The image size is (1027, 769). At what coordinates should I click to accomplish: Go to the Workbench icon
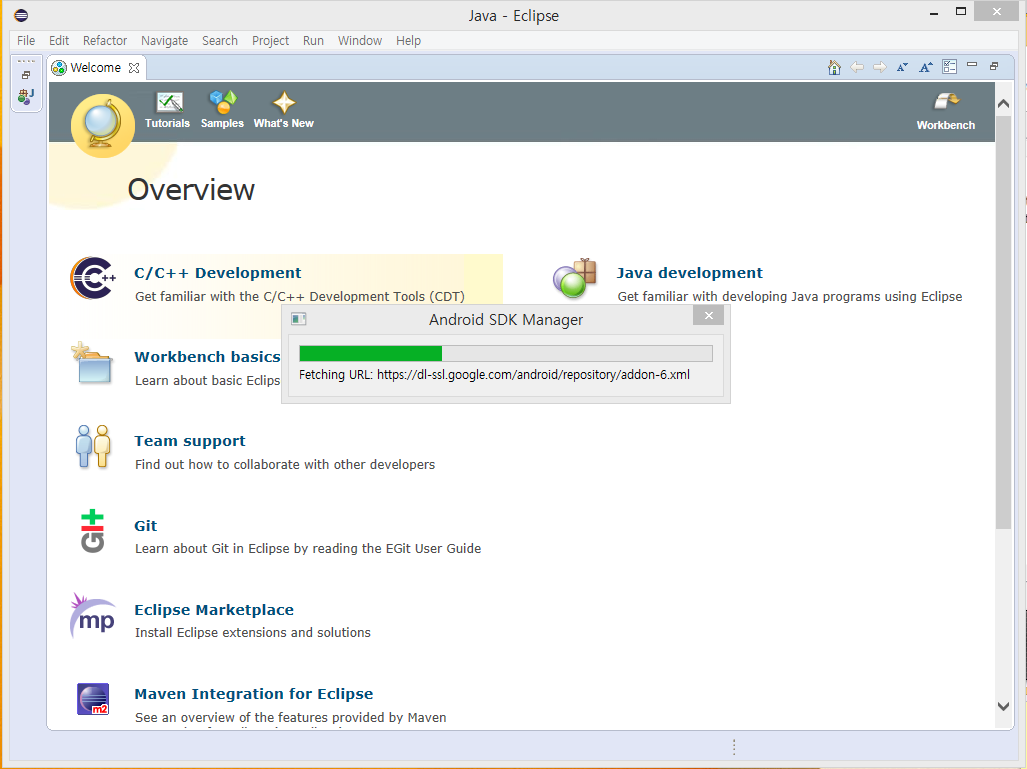click(946, 102)
